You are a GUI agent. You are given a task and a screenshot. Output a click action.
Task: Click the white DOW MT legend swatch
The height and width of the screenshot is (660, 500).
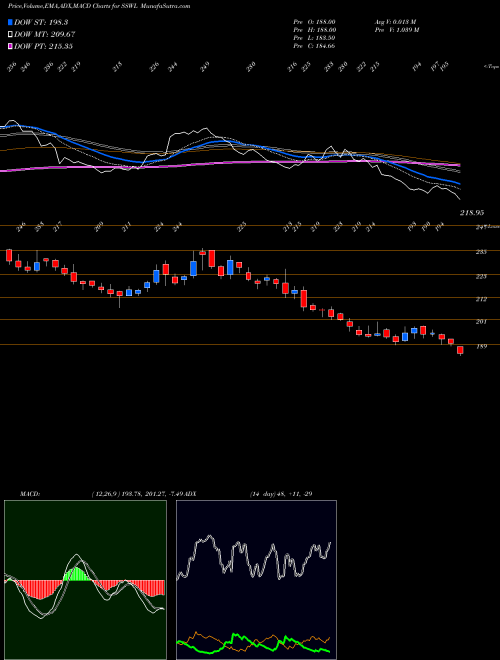(x=10, y=34)
